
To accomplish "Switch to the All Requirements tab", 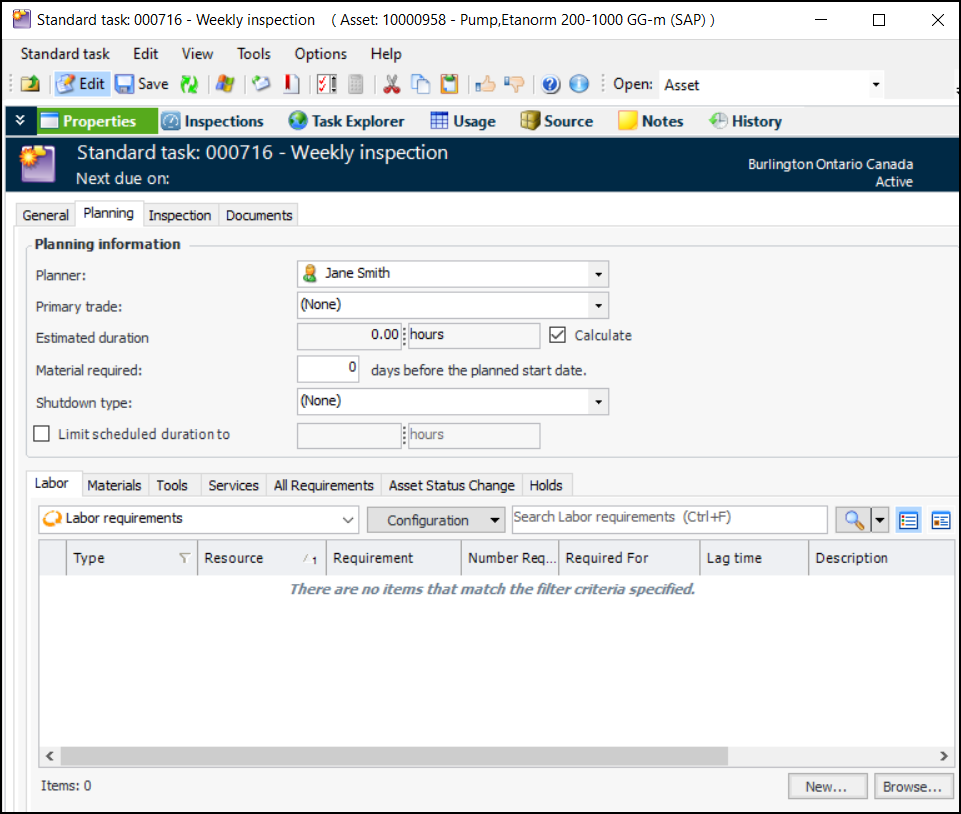I will pyautogui.click(x=324, y=485).
